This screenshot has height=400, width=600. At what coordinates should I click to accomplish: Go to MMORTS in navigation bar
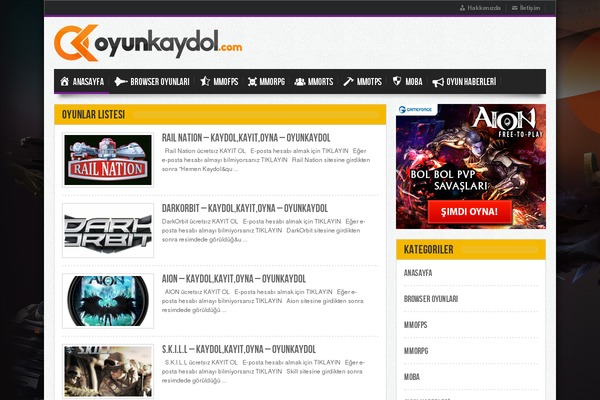coord(321,82)
